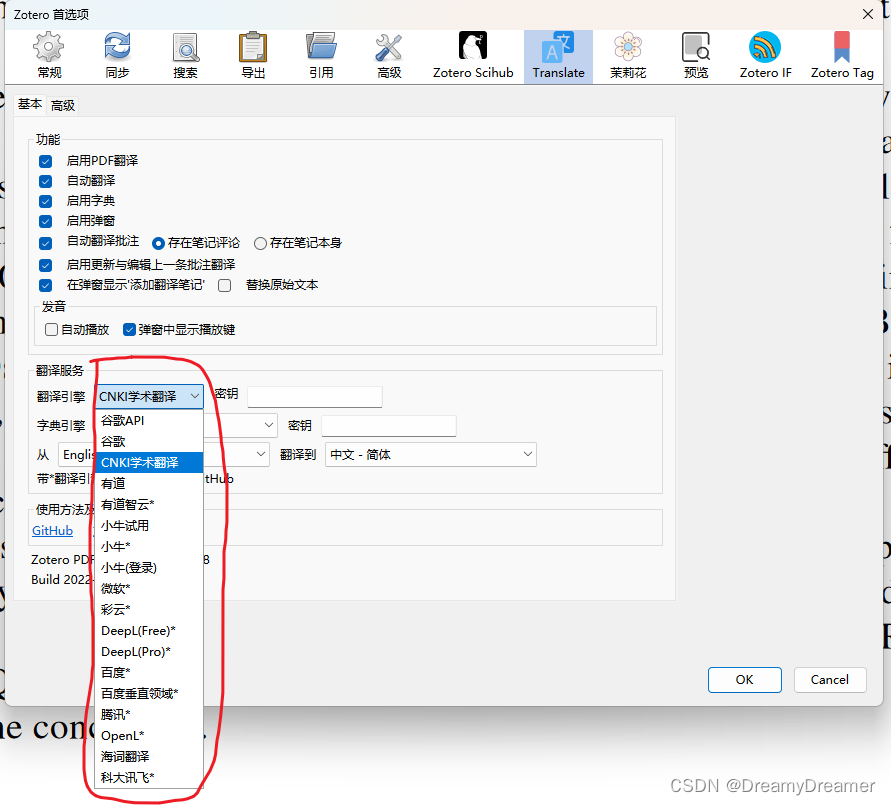
Task: Choose OpenL* from engine list
Action: click(x=149, y=736)
